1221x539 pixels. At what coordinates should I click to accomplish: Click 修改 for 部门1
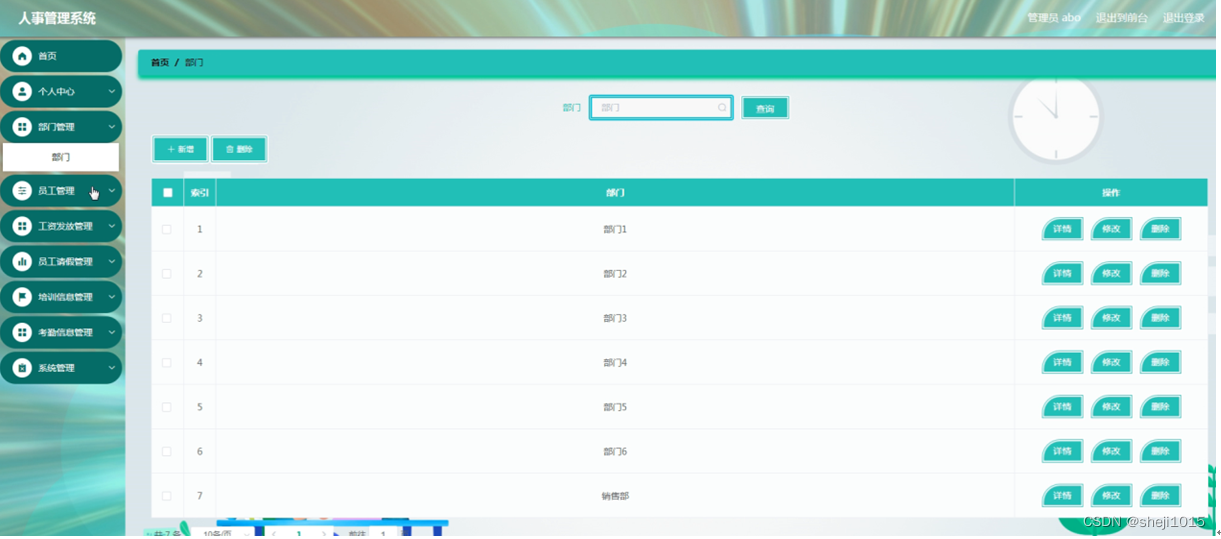tap(1111, 229)
